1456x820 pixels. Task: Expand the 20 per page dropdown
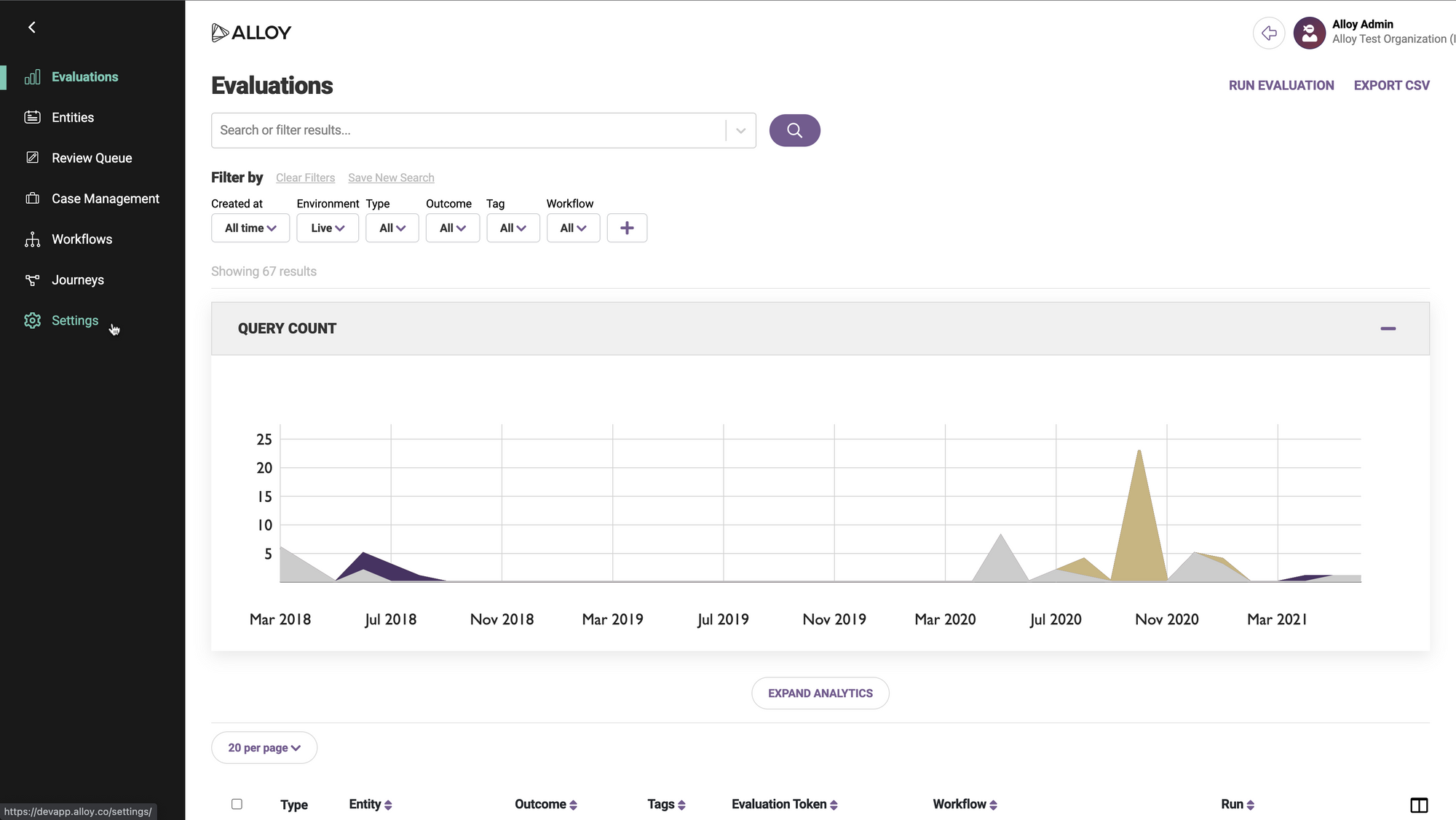tap(264, 747)
